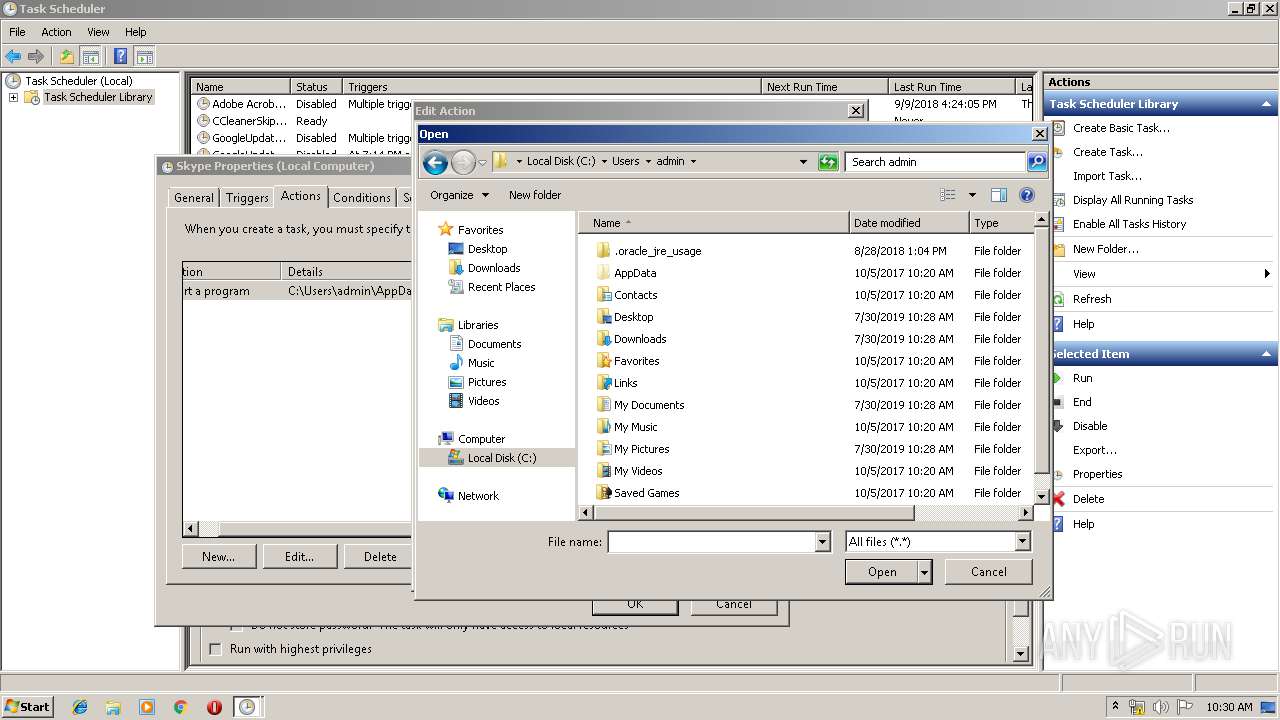Click the Back arrow in Task Scheduler toolbar

click(x=13, y=57)
